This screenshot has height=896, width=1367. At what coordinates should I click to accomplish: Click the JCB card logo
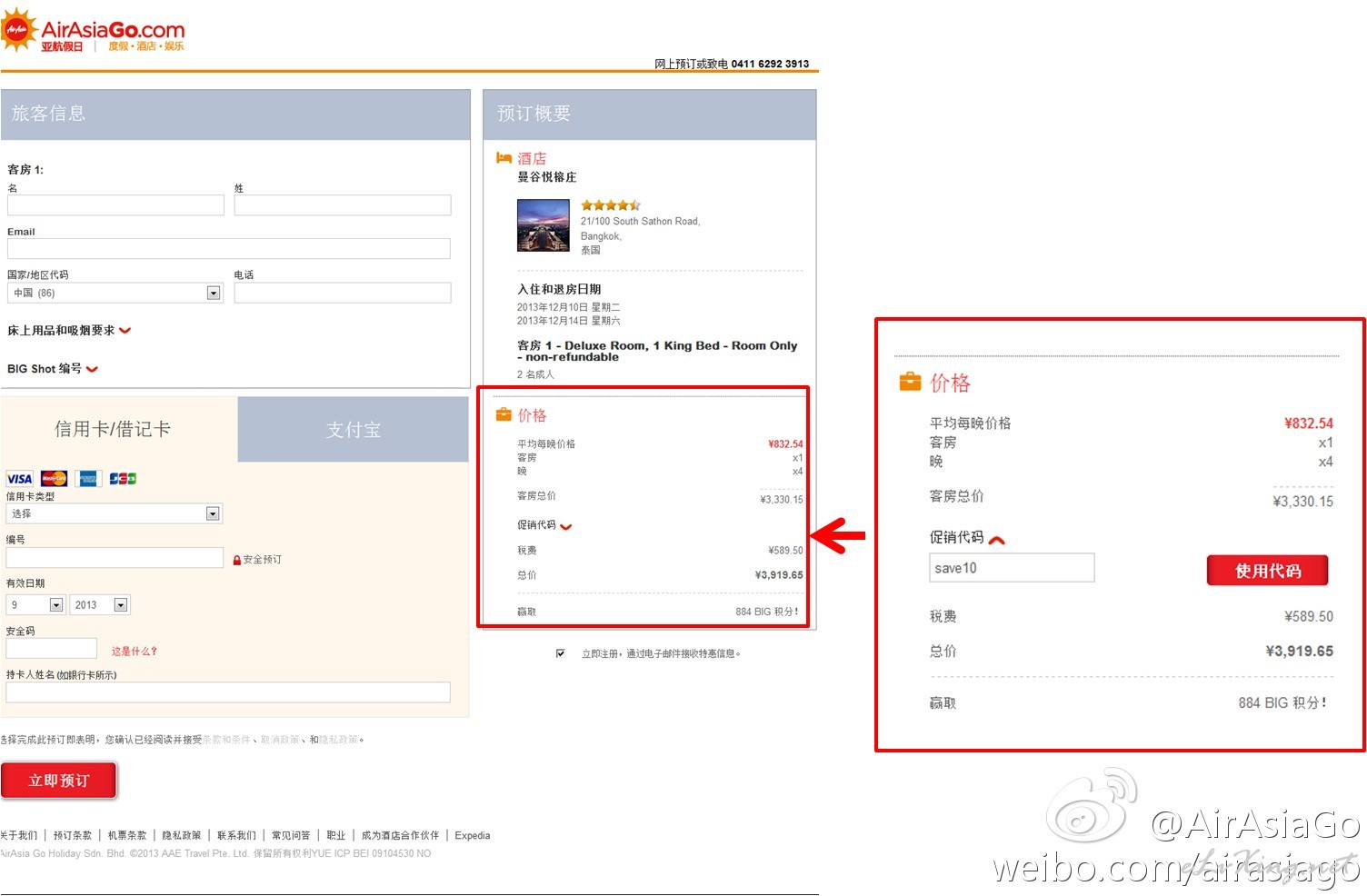pyautogui.click(x=123, y=478)
